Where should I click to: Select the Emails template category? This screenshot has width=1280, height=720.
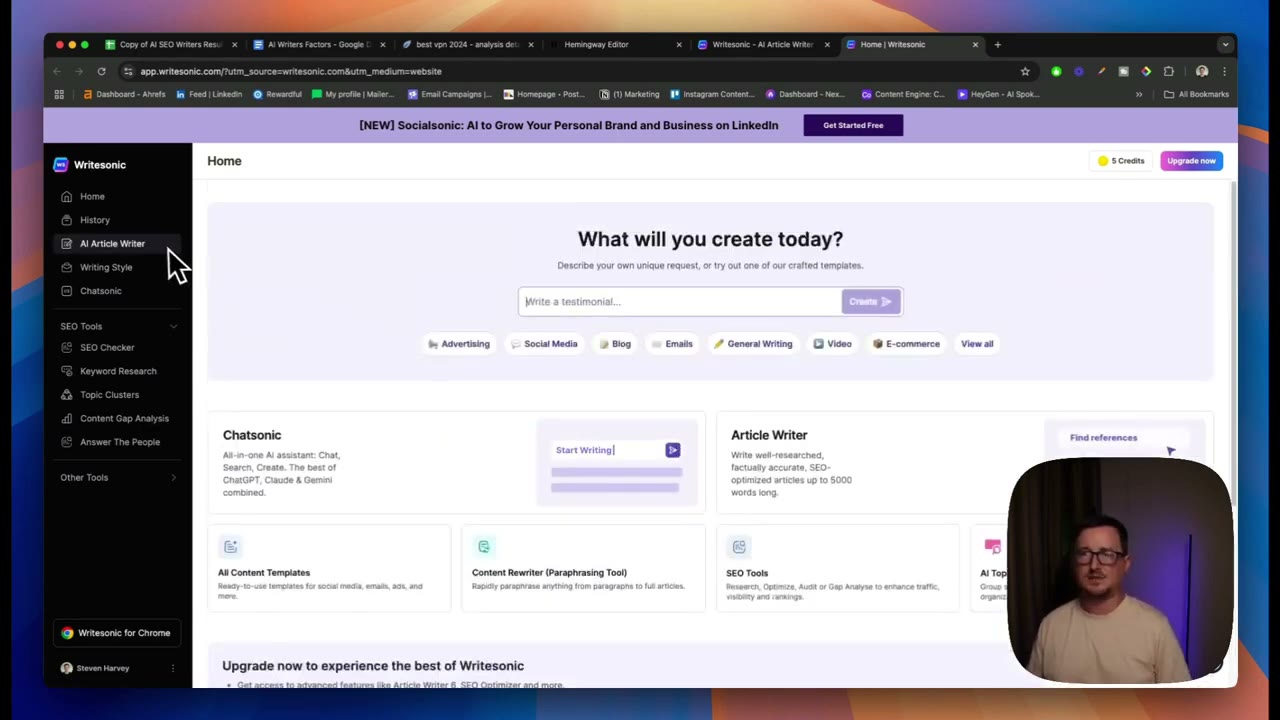pos(672,344)
